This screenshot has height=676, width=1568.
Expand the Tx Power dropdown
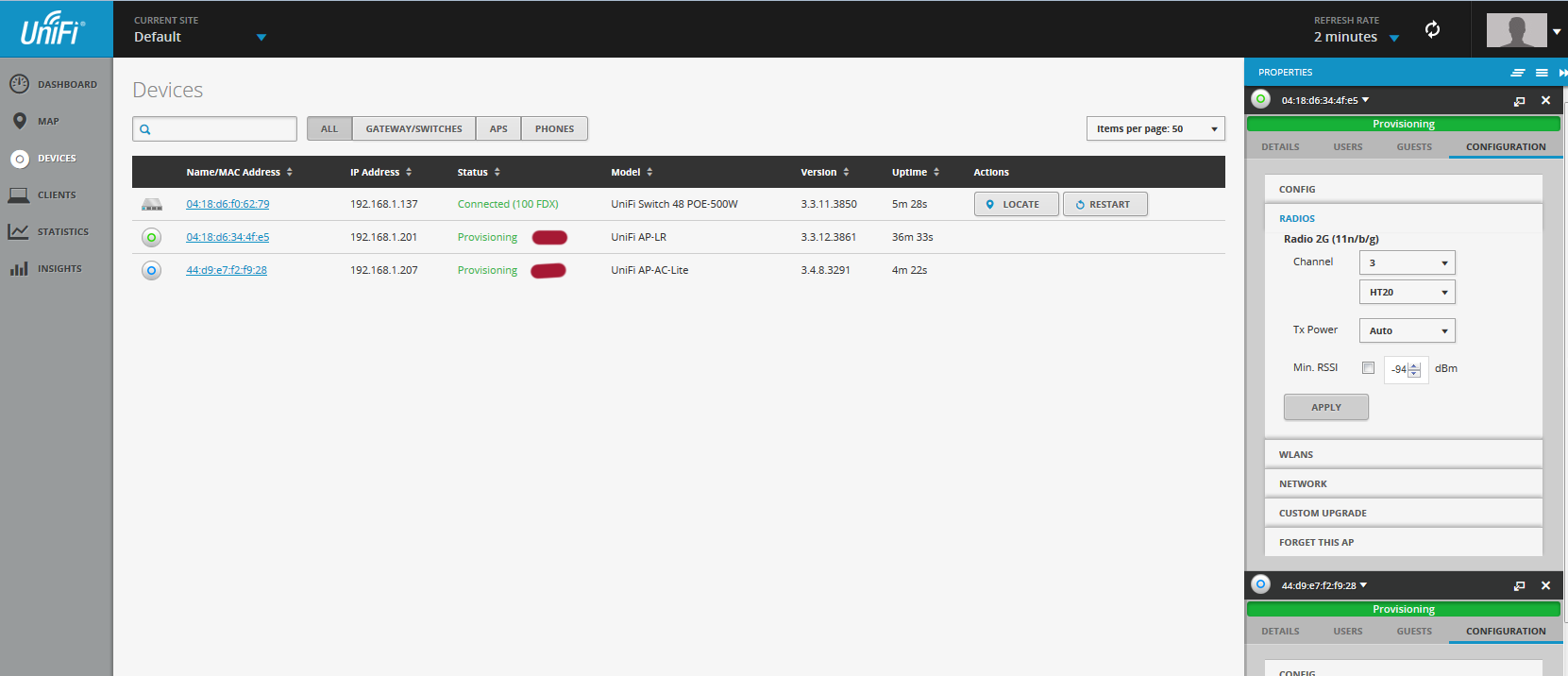[x=1407, y=330]
